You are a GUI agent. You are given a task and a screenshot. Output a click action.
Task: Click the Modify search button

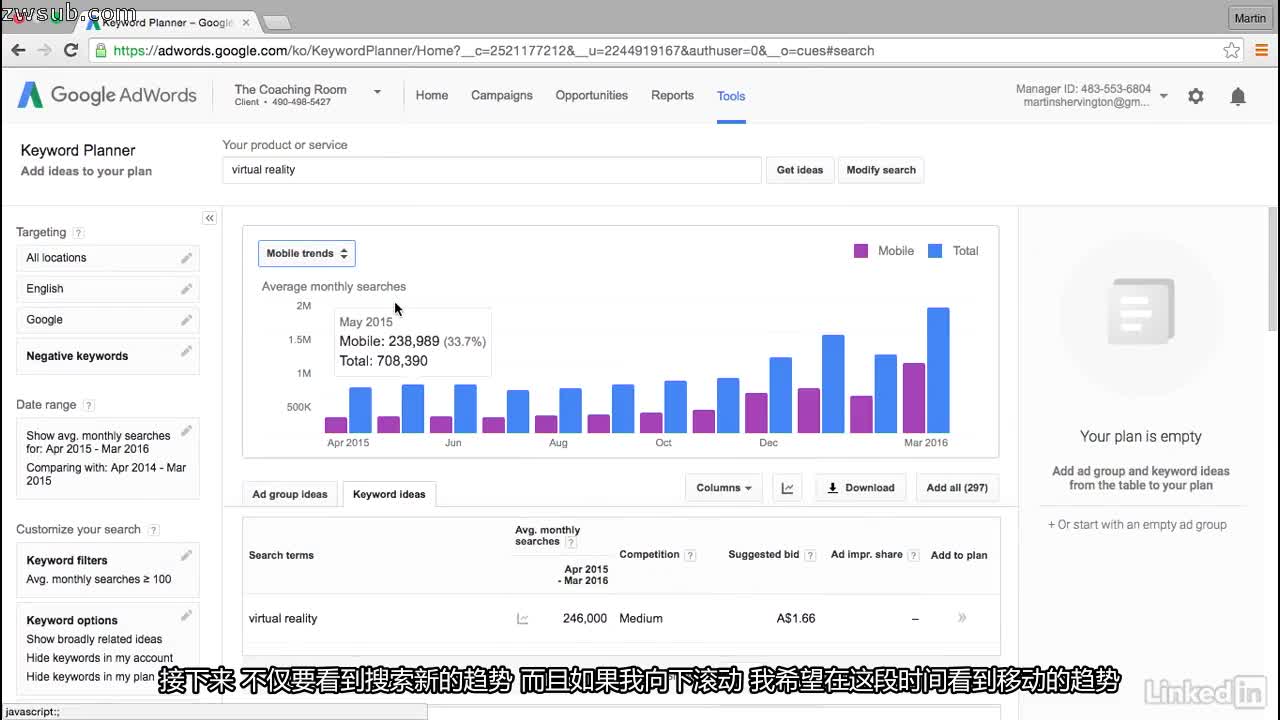click(881, 170)
